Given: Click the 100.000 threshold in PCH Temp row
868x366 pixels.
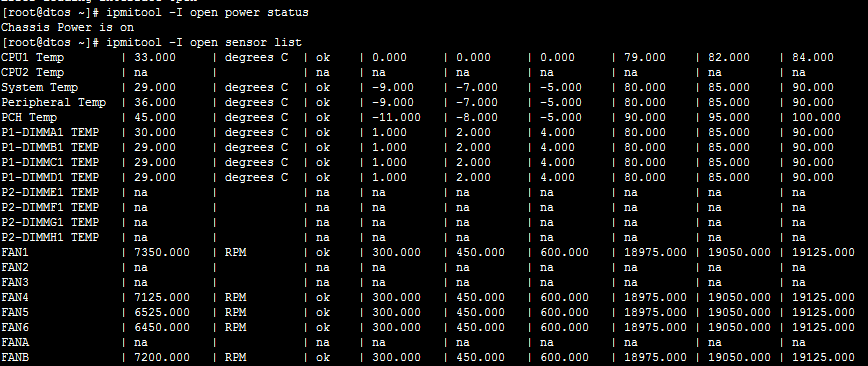Looking at the screenshot, I should click(x=817, y=117).
